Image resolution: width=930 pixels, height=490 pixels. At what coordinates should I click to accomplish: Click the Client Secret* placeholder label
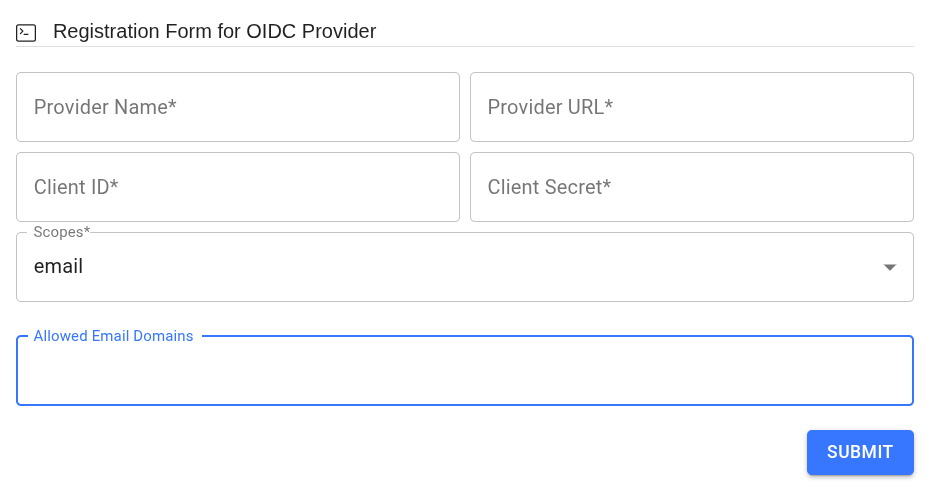coord(549,187)
